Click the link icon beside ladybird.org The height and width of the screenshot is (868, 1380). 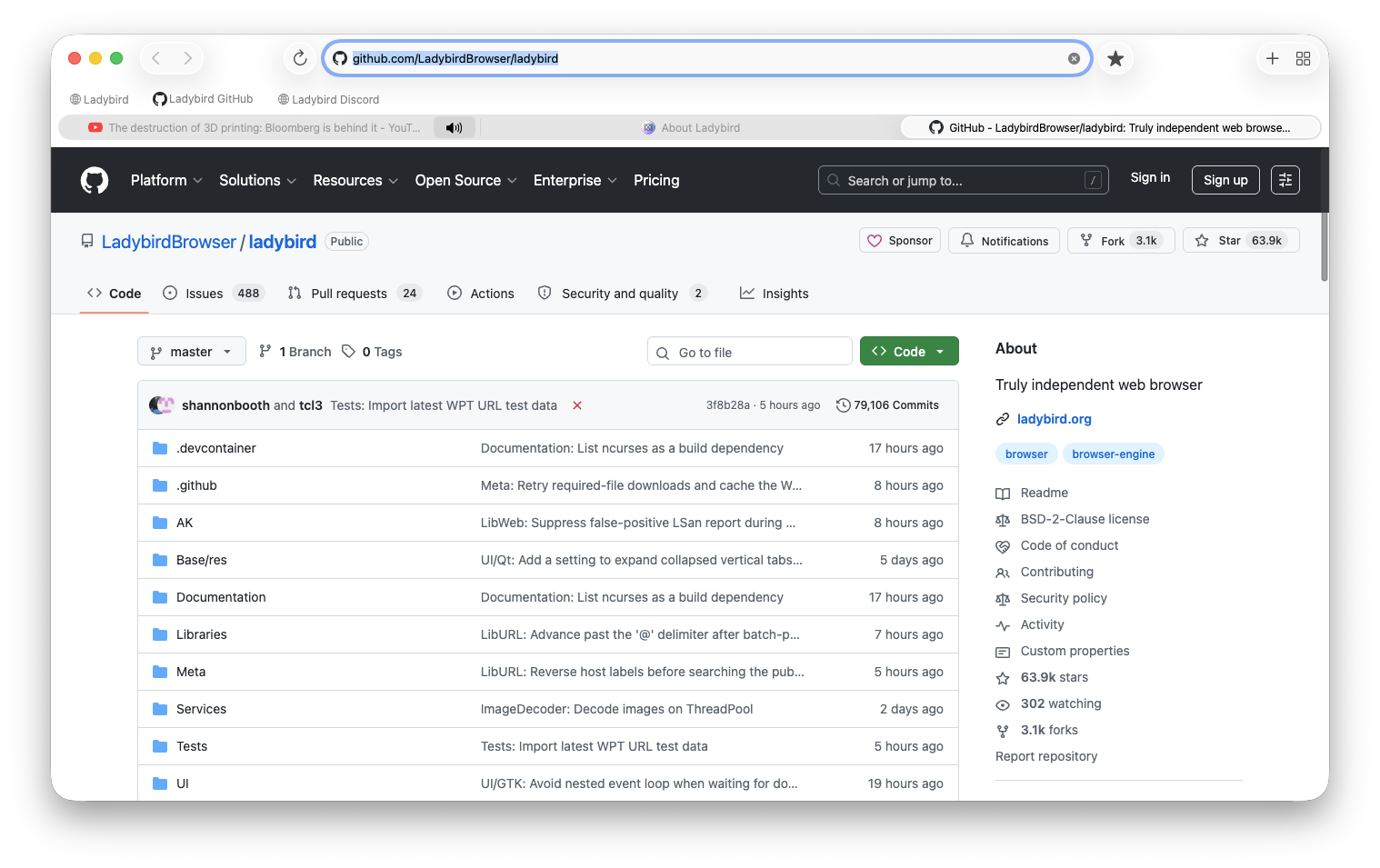[x=1003, y=419]
